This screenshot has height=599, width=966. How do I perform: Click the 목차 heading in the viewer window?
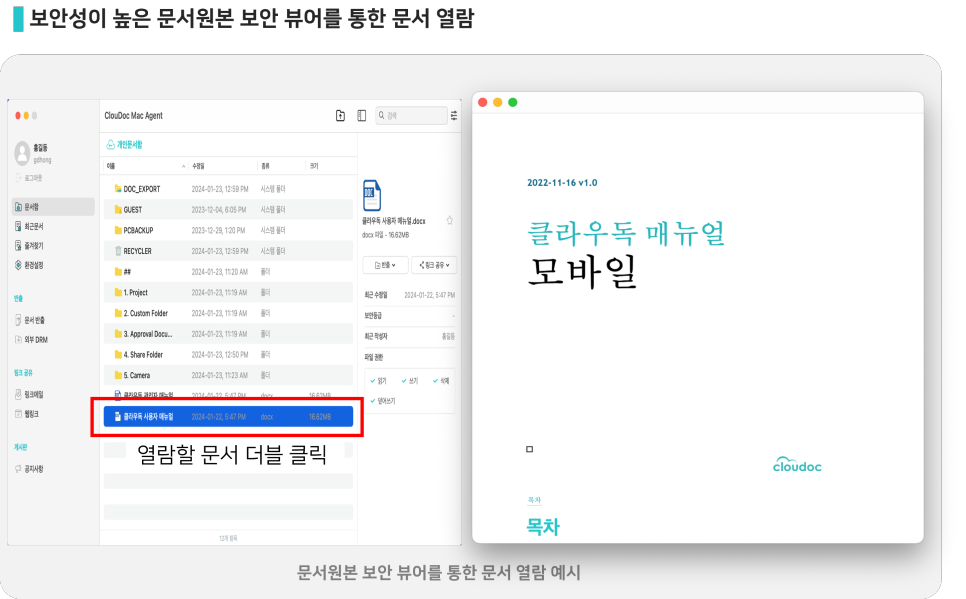(x=543, y=527)
